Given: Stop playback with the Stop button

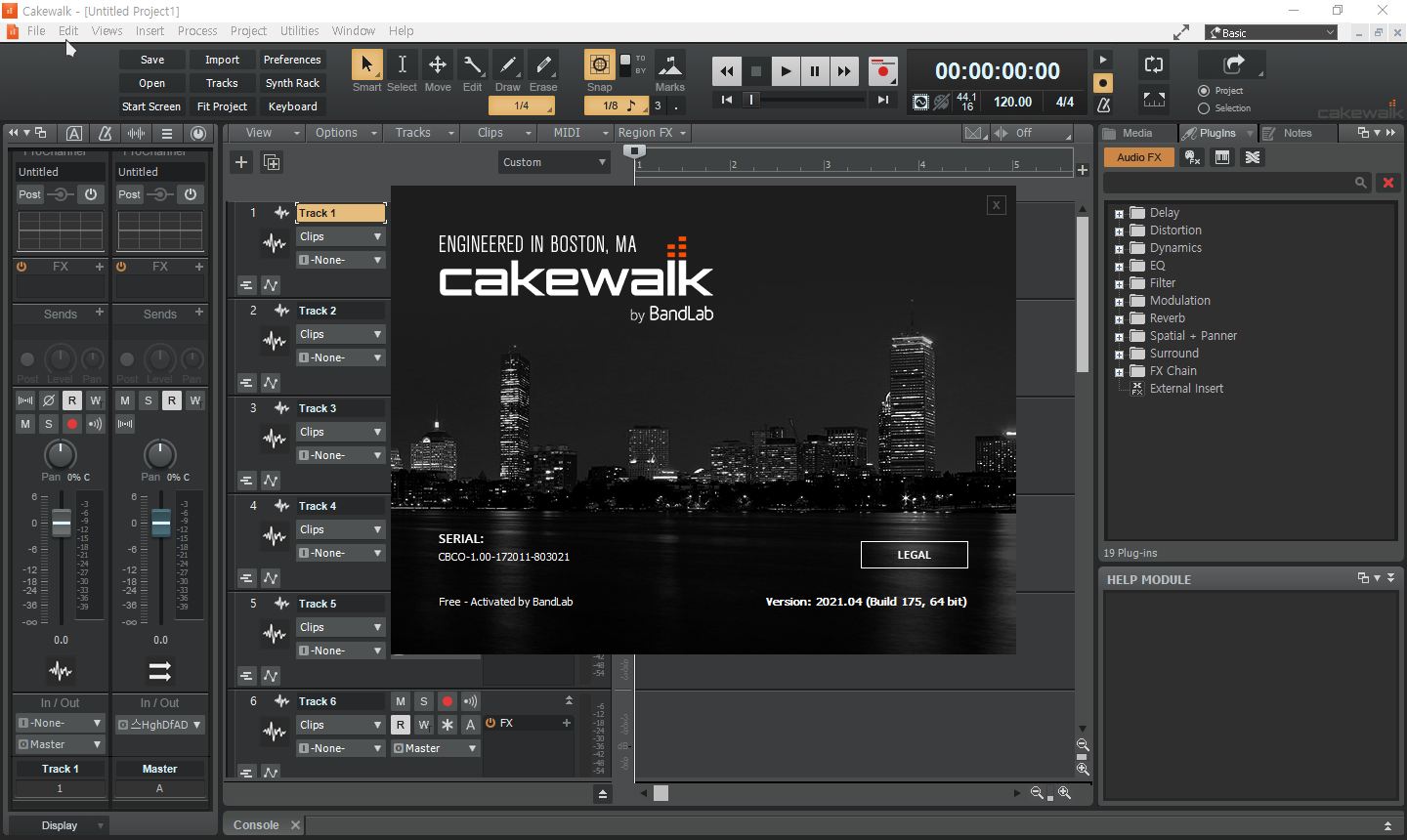Looking at the screenshot, I should [x=756, y=71].
